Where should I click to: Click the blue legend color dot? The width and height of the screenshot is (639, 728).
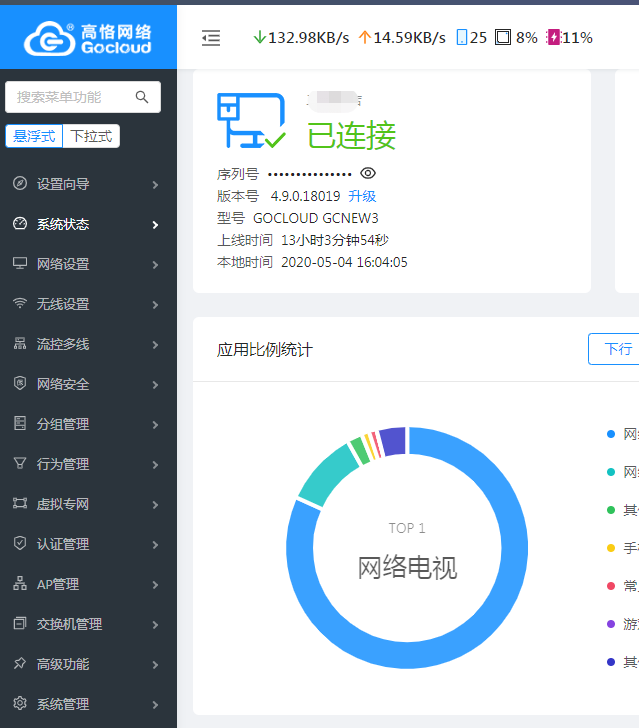pyautogui.click(x=610, y=434)
